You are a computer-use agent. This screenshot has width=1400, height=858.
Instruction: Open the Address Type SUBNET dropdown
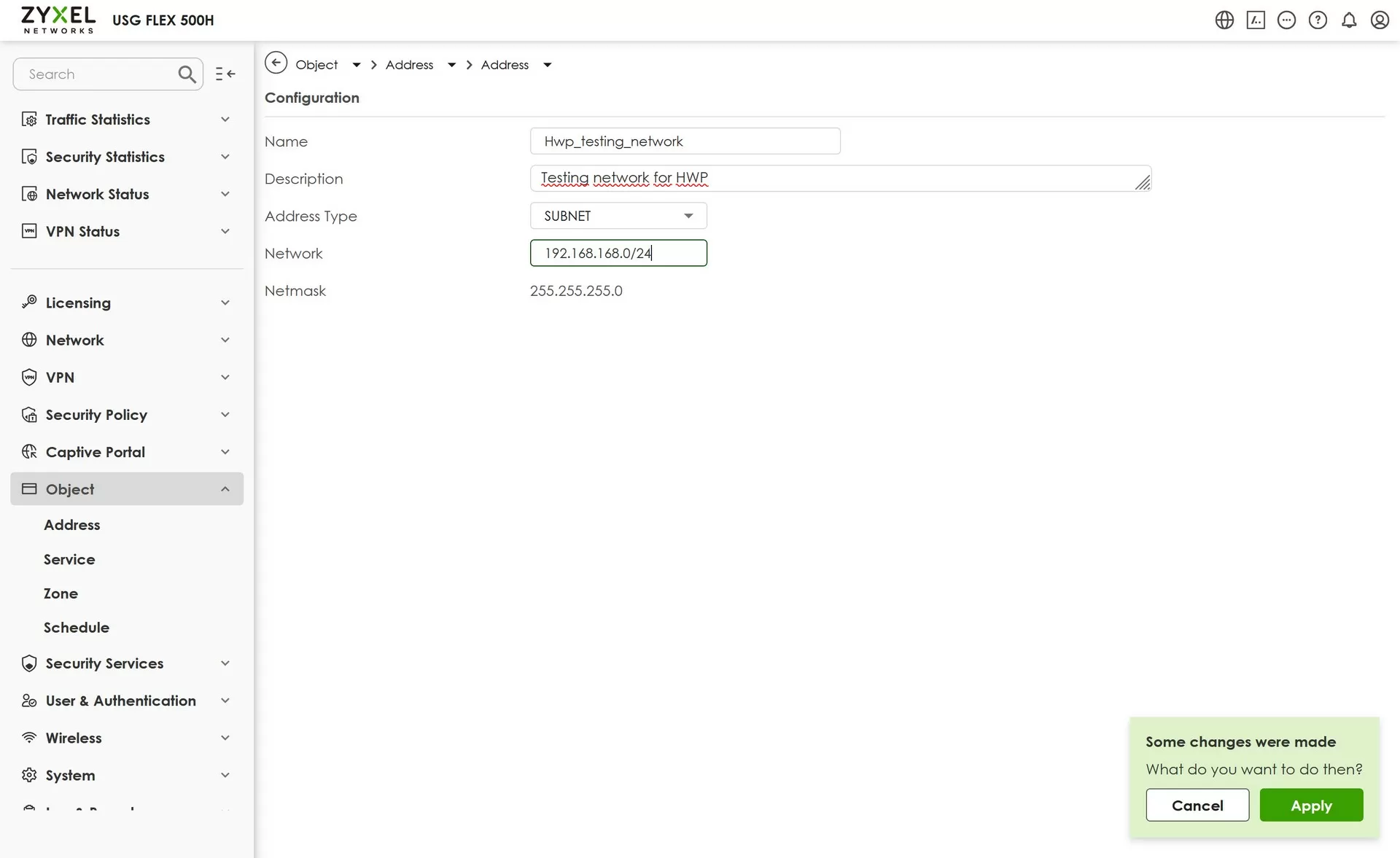tap(618, 216)
